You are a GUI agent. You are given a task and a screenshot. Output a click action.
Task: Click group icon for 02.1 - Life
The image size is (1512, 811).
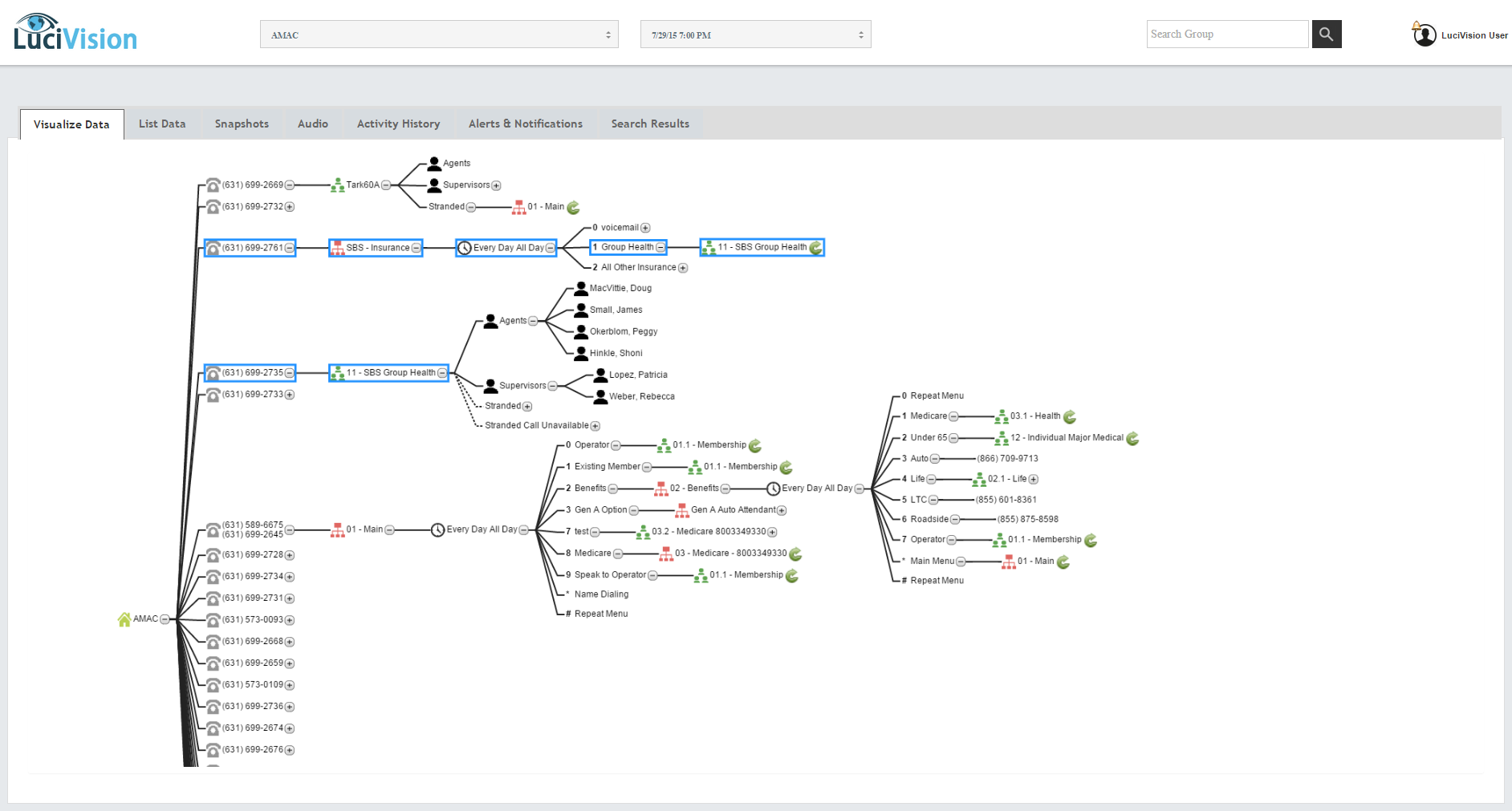pyautogui.click(x=979, y=479)
